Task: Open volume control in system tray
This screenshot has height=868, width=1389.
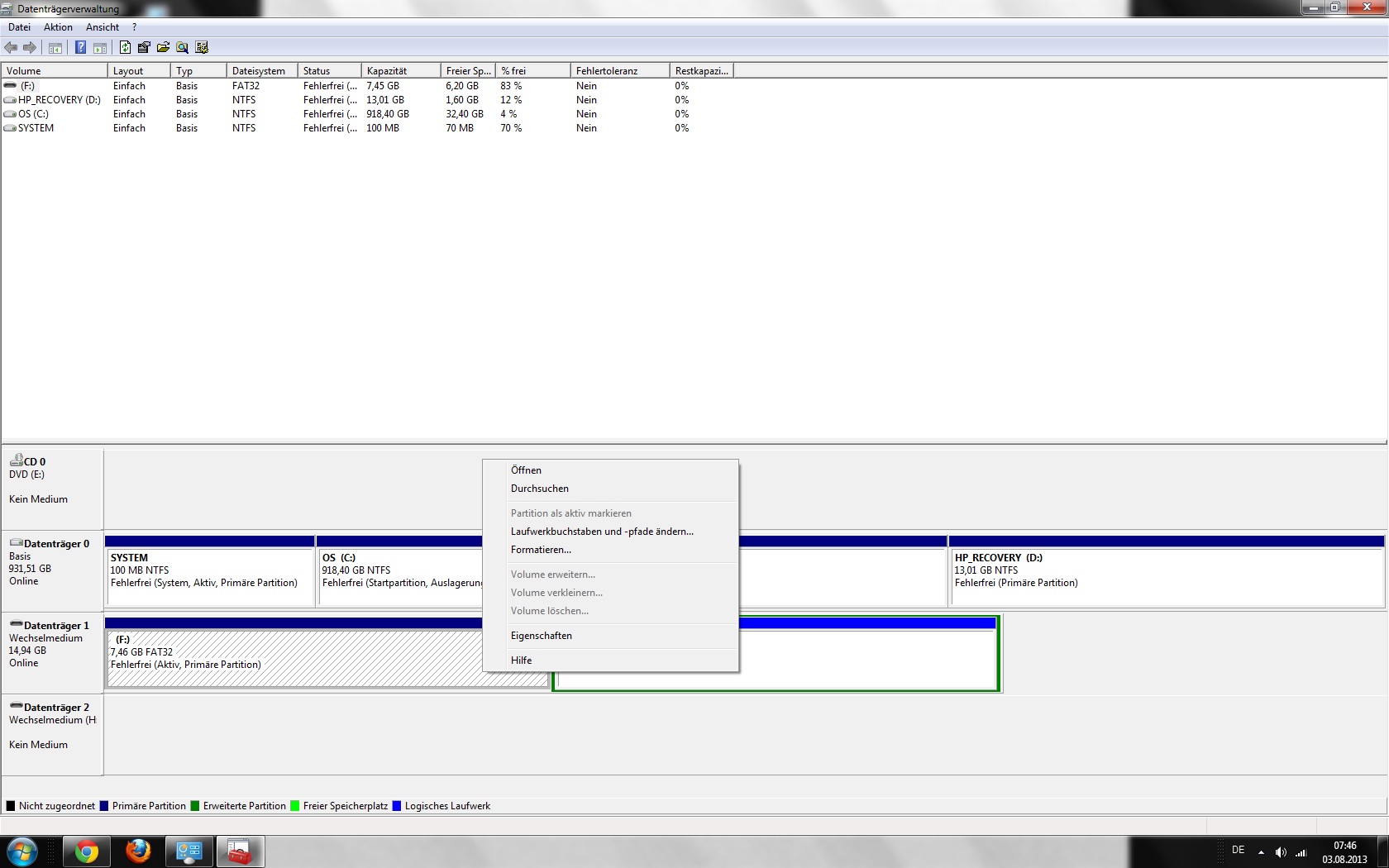Action: coord(1281,852)
